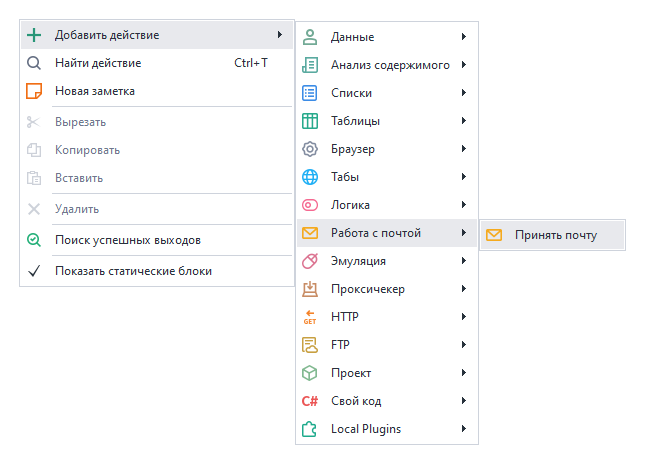
Task: Click the puzzle icon for Local Plugins
Action: tap(310, 429)
